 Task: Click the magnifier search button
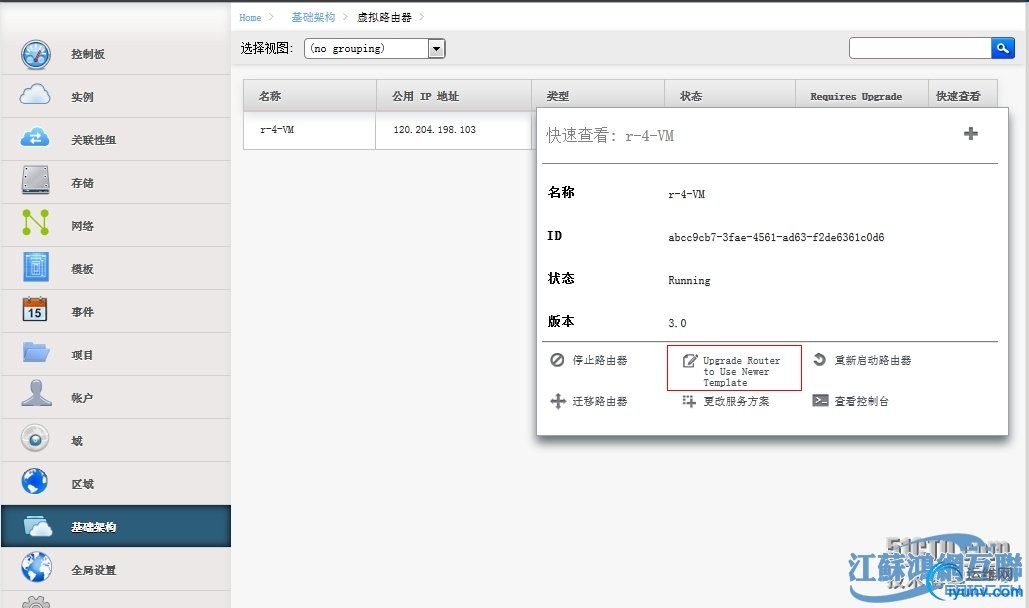[x=1003, y=48]
